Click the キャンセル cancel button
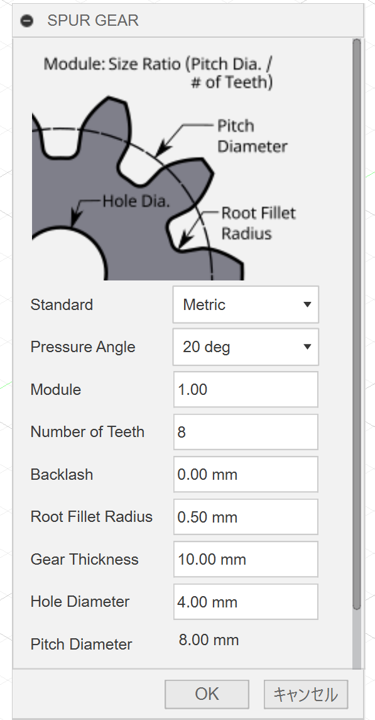This screenshot has height=720, width=375. 306,694
